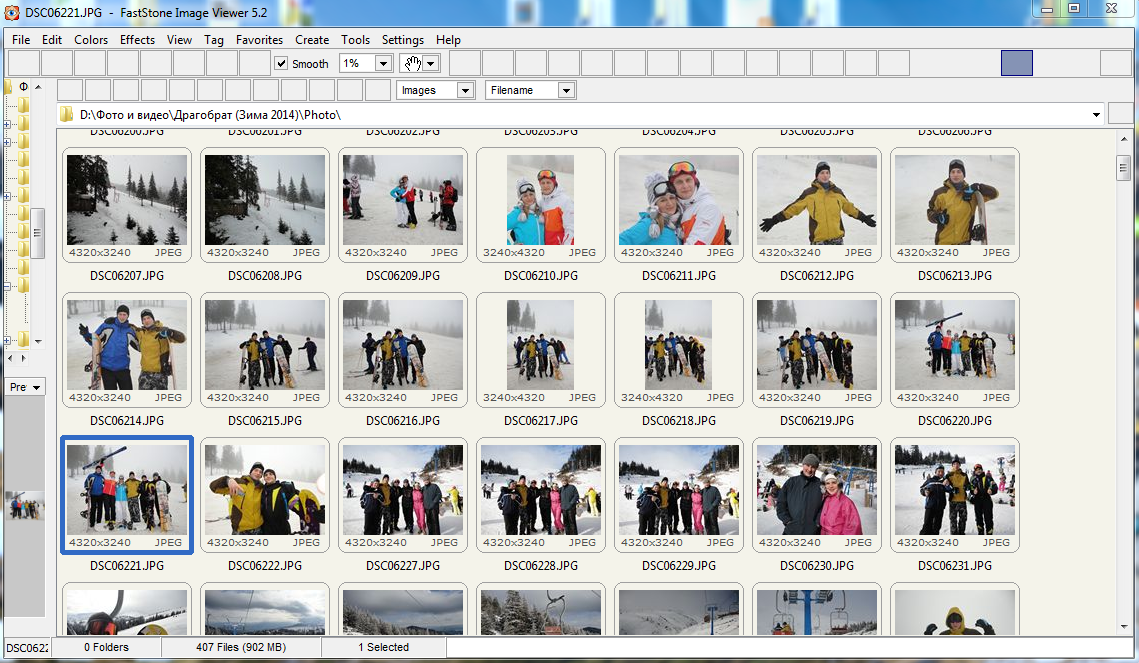Select the DSC06230.JPG thumbnail
Image resolution: width=1139 pixels, height=663 pixels.
pyautogui.click(x=816, y=494)
